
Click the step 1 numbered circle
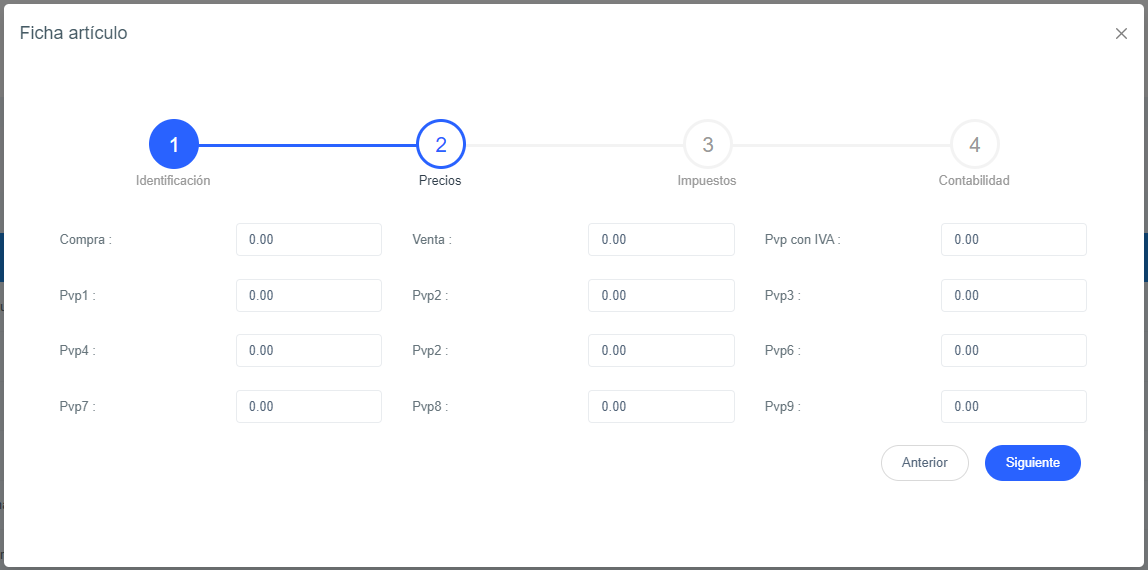coord(174,145)
